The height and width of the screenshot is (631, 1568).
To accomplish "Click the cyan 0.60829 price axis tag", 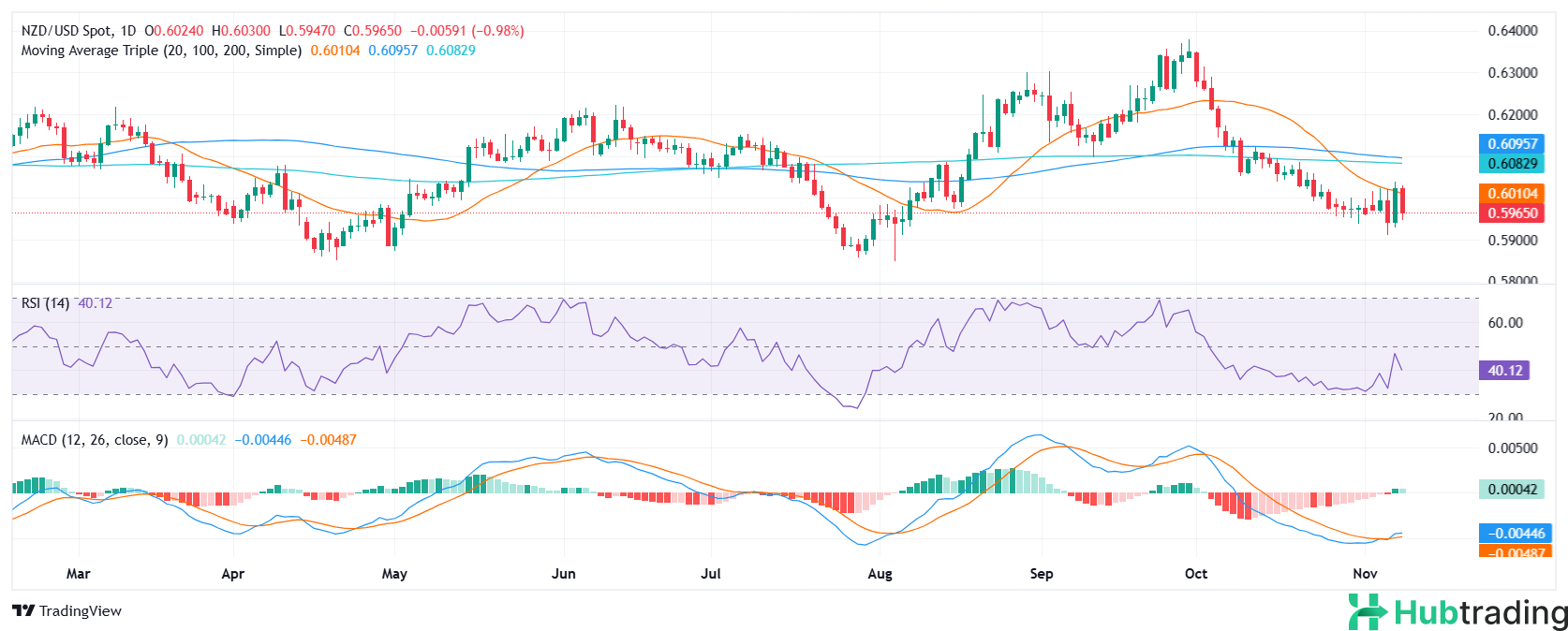I will tap(1513, 164).
